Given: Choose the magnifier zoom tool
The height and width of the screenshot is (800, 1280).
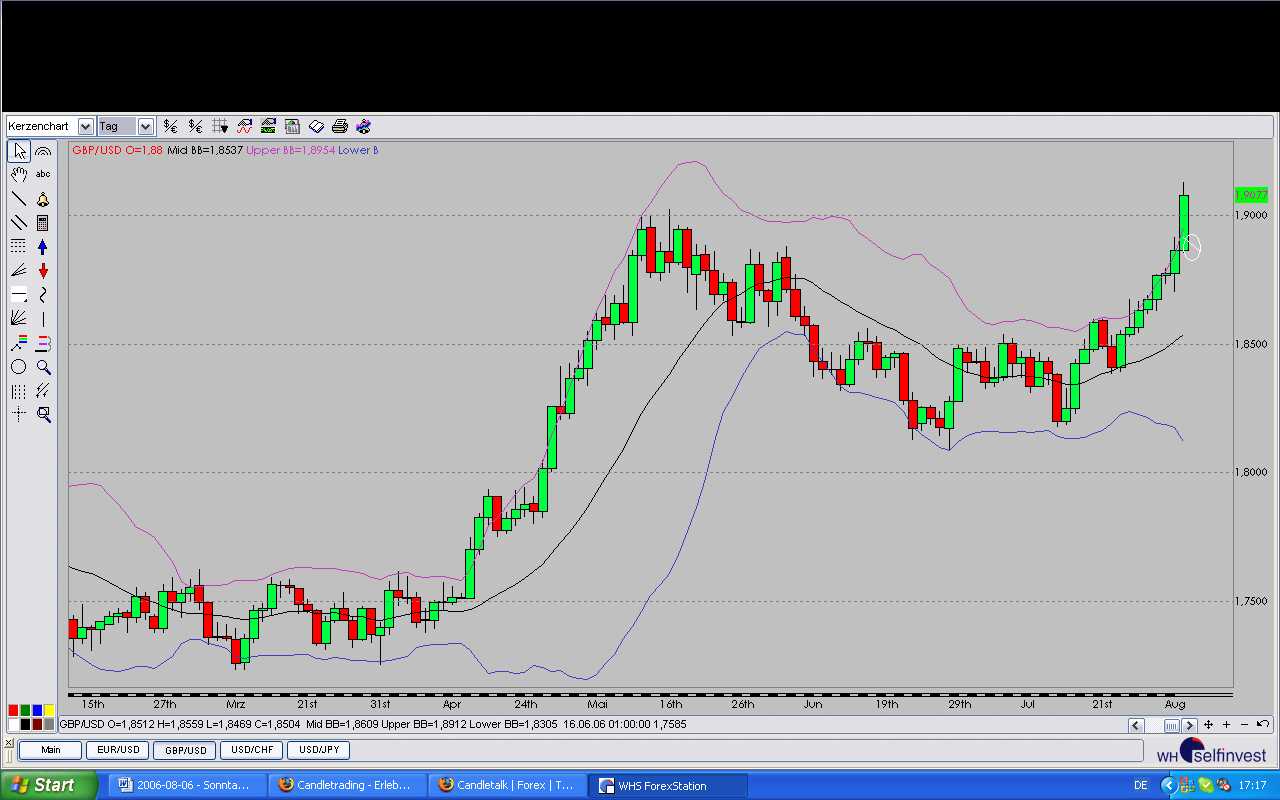Looking at the screenshot, I should [43, 367].
